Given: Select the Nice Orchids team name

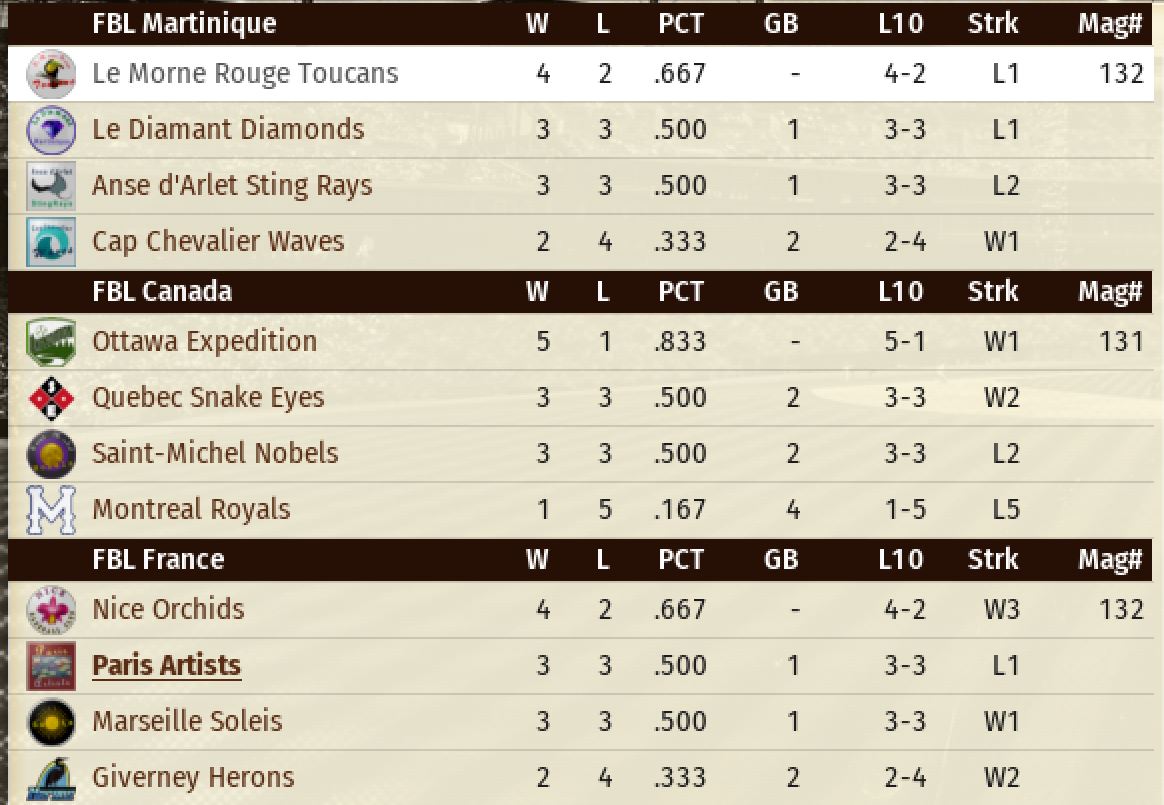Looking at the screenshot, I should 168,610.
